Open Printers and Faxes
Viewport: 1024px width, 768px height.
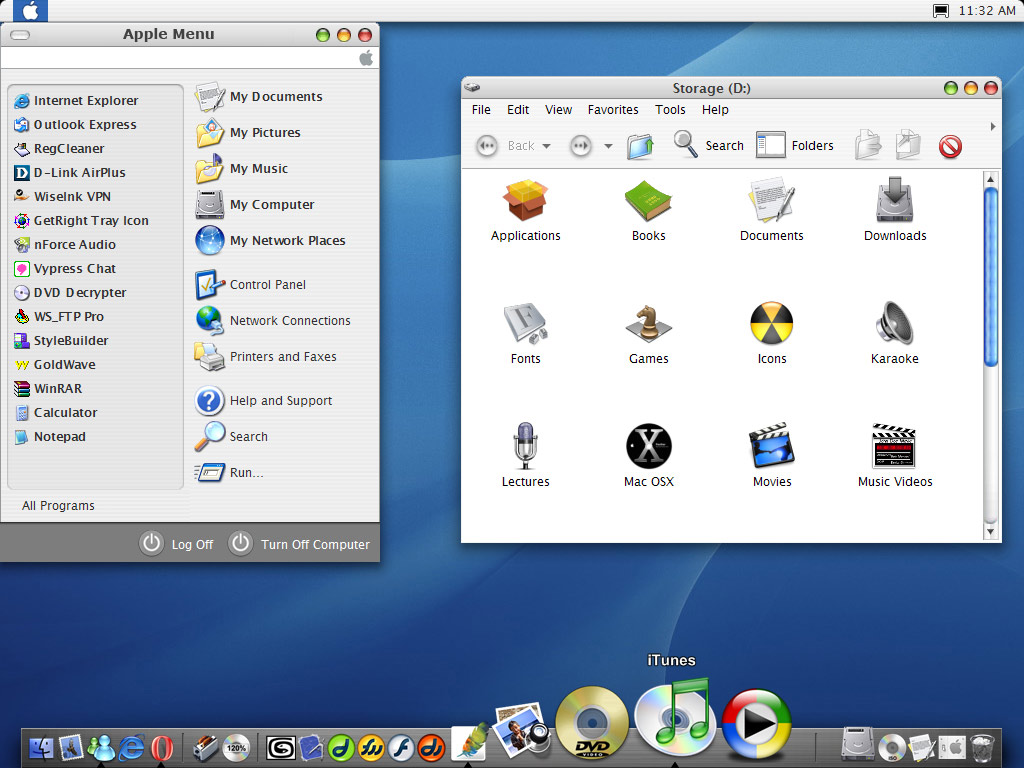266,357
